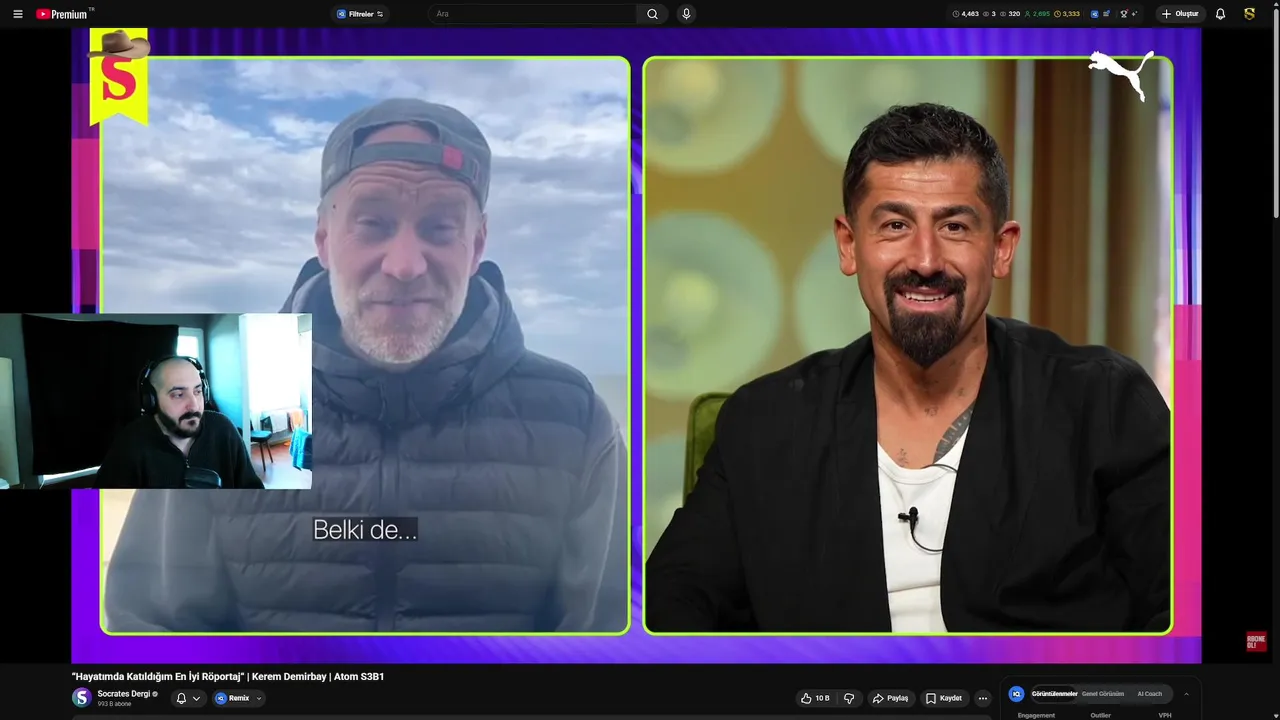This screenshot has width=1280, height=720.
Task: Expand subscription options chevron
Action: tap(196, 698)
